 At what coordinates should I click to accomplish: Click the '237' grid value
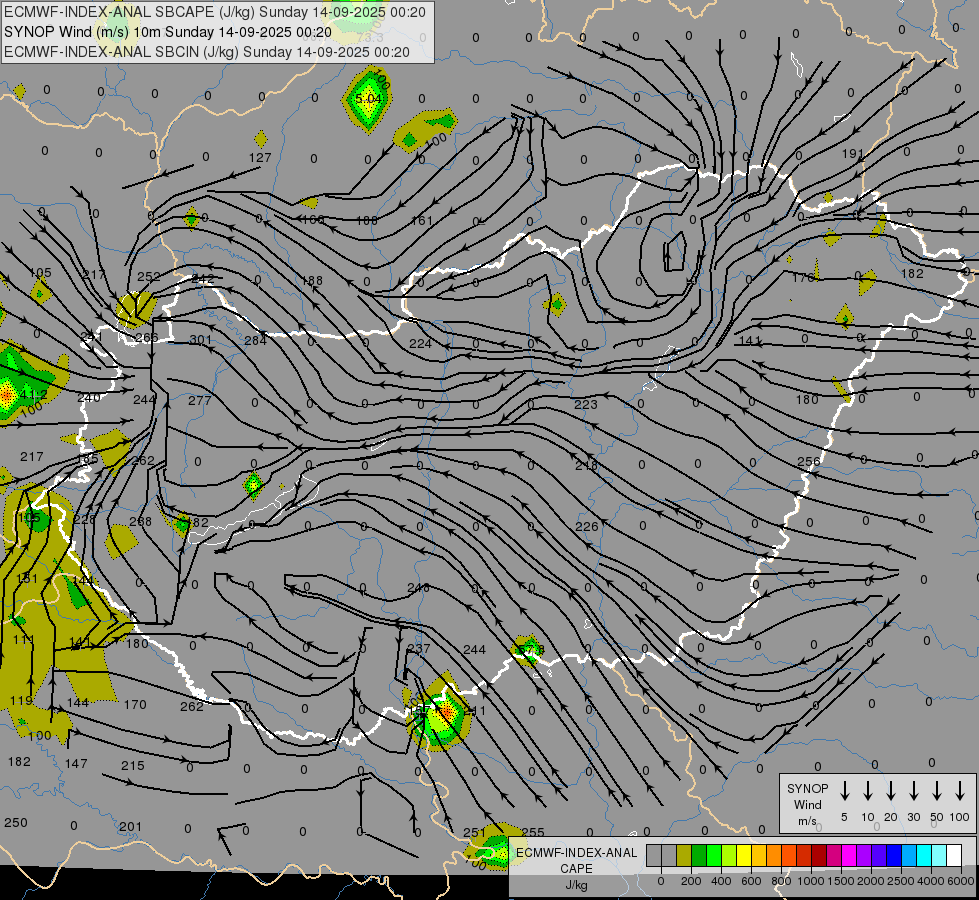click(x=418, y=648)
